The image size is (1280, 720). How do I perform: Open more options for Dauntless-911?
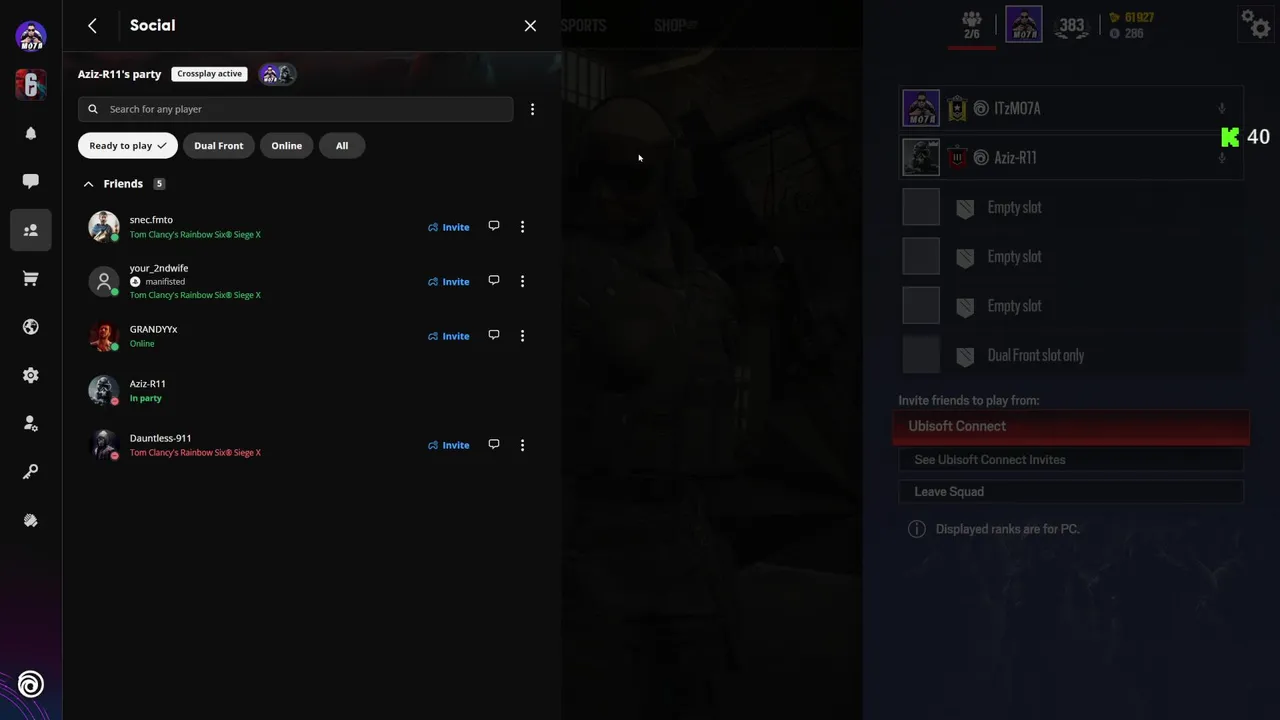tap(522, 445)
